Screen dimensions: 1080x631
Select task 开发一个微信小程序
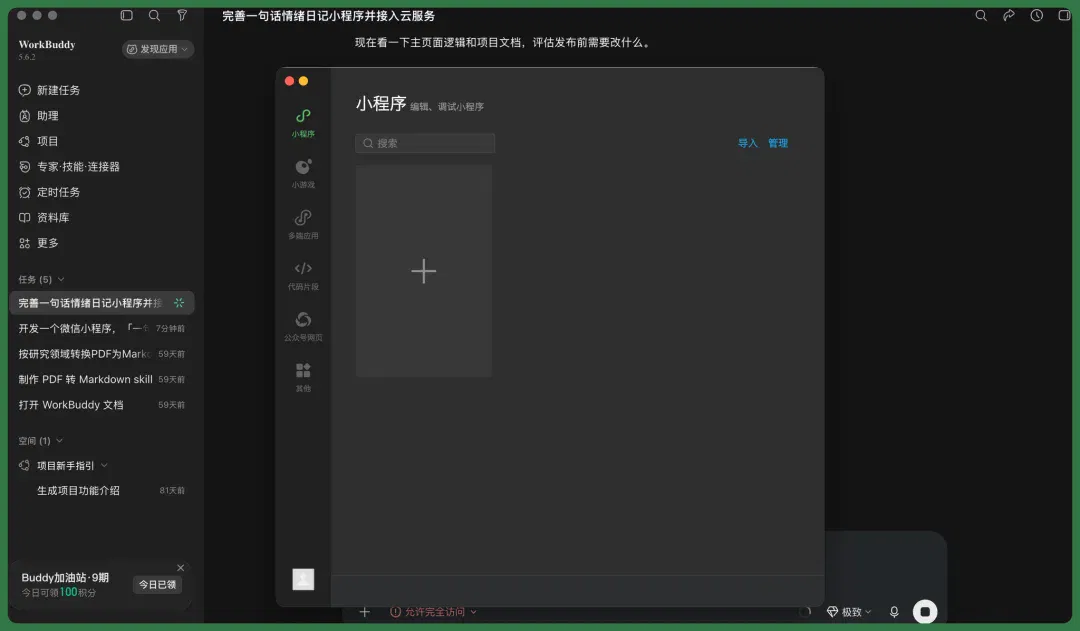pyautogui.click(x=102, y=329)
